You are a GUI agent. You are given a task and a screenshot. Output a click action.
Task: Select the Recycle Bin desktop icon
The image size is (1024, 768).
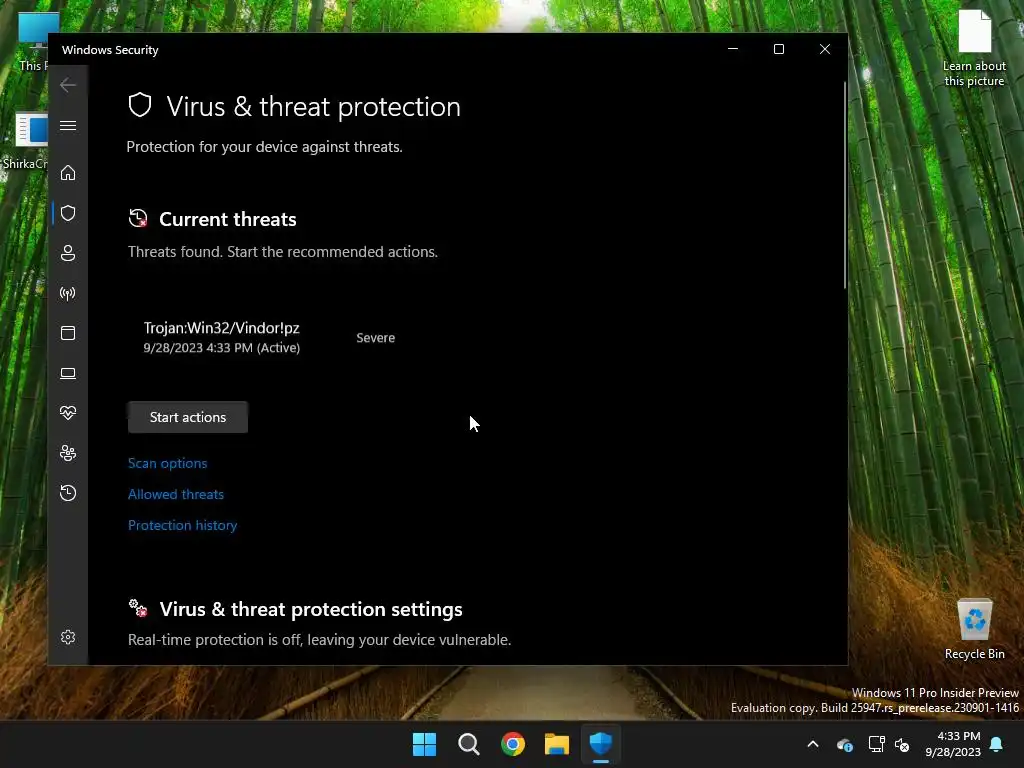(x=975, y=629)
